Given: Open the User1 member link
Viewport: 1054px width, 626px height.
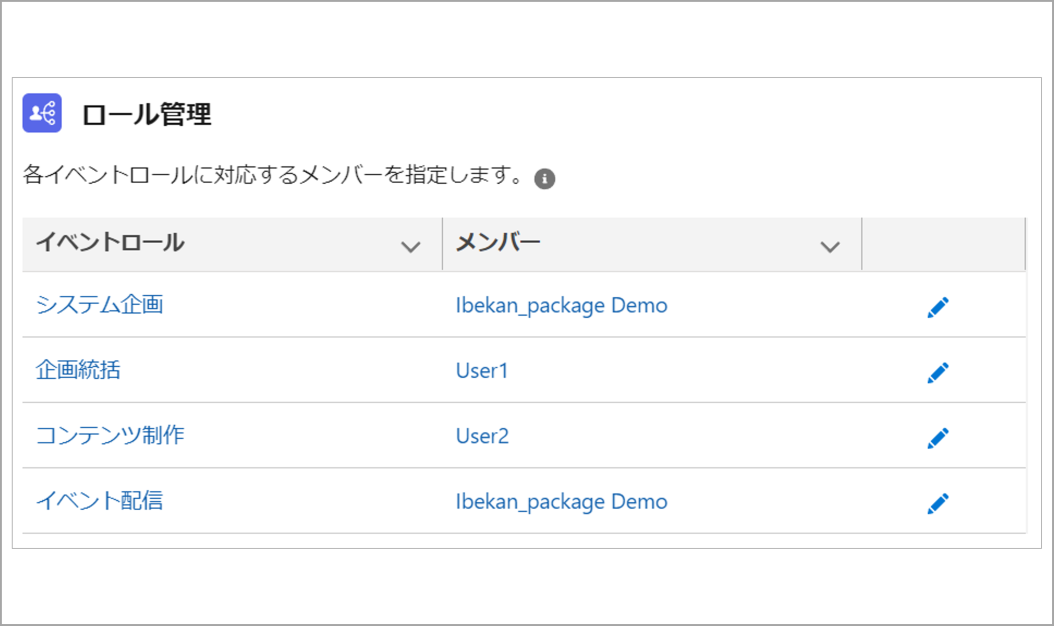Looking at the screenshot, I should tap(482, 370).
